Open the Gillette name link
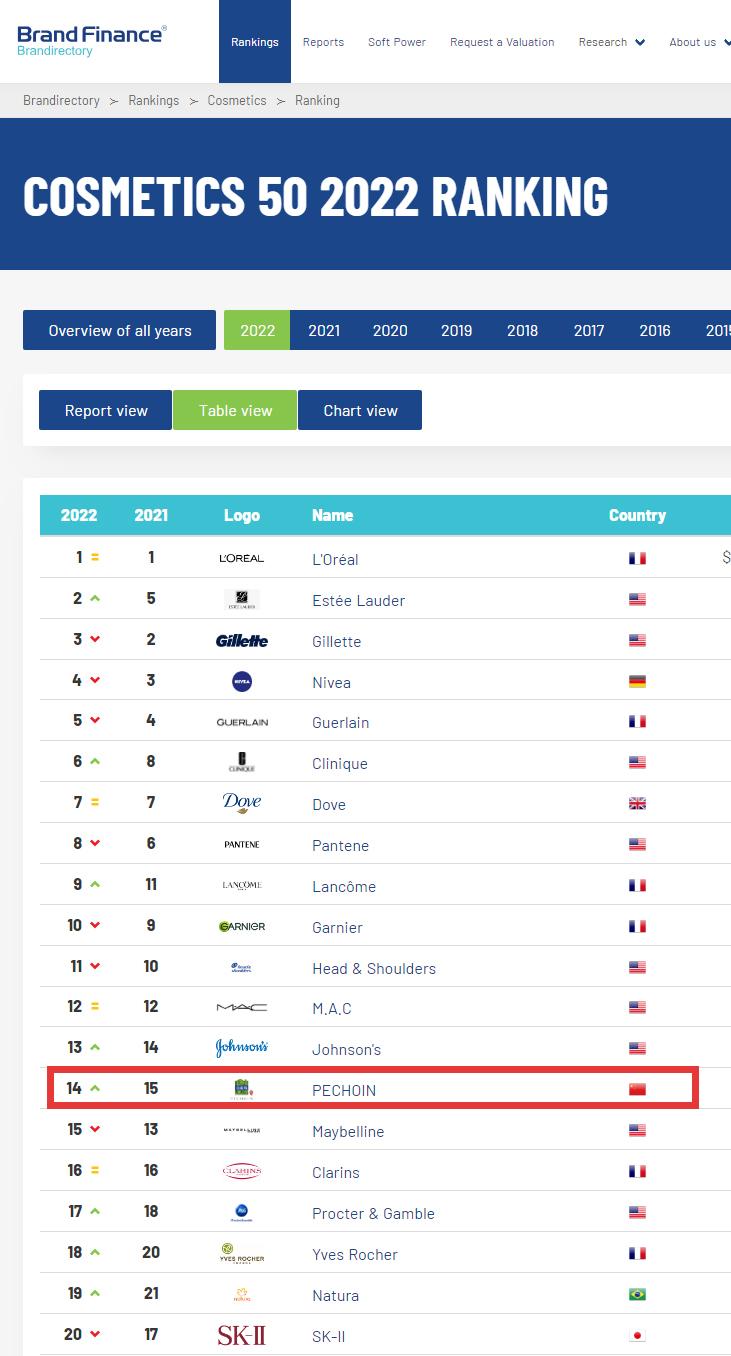Image resolution: width=731 pixels, height=1356 pixels. 336,641
